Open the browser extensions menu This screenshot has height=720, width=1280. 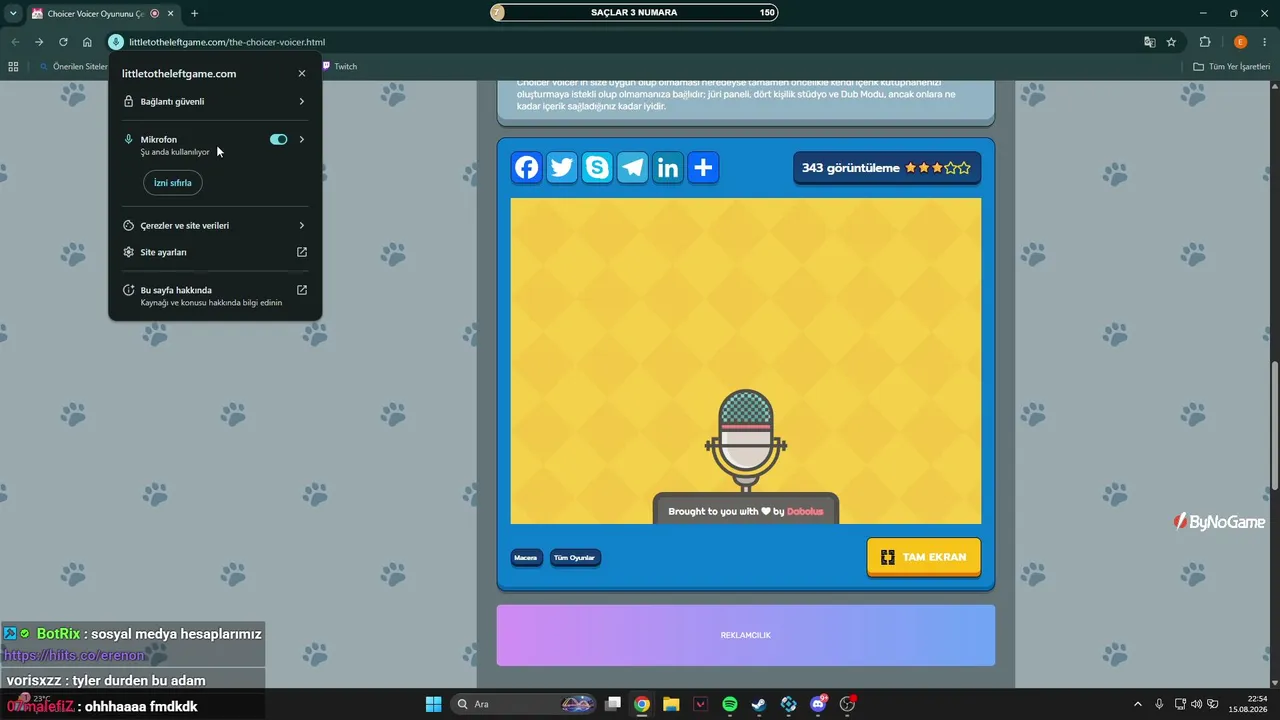coord(1205,42)
